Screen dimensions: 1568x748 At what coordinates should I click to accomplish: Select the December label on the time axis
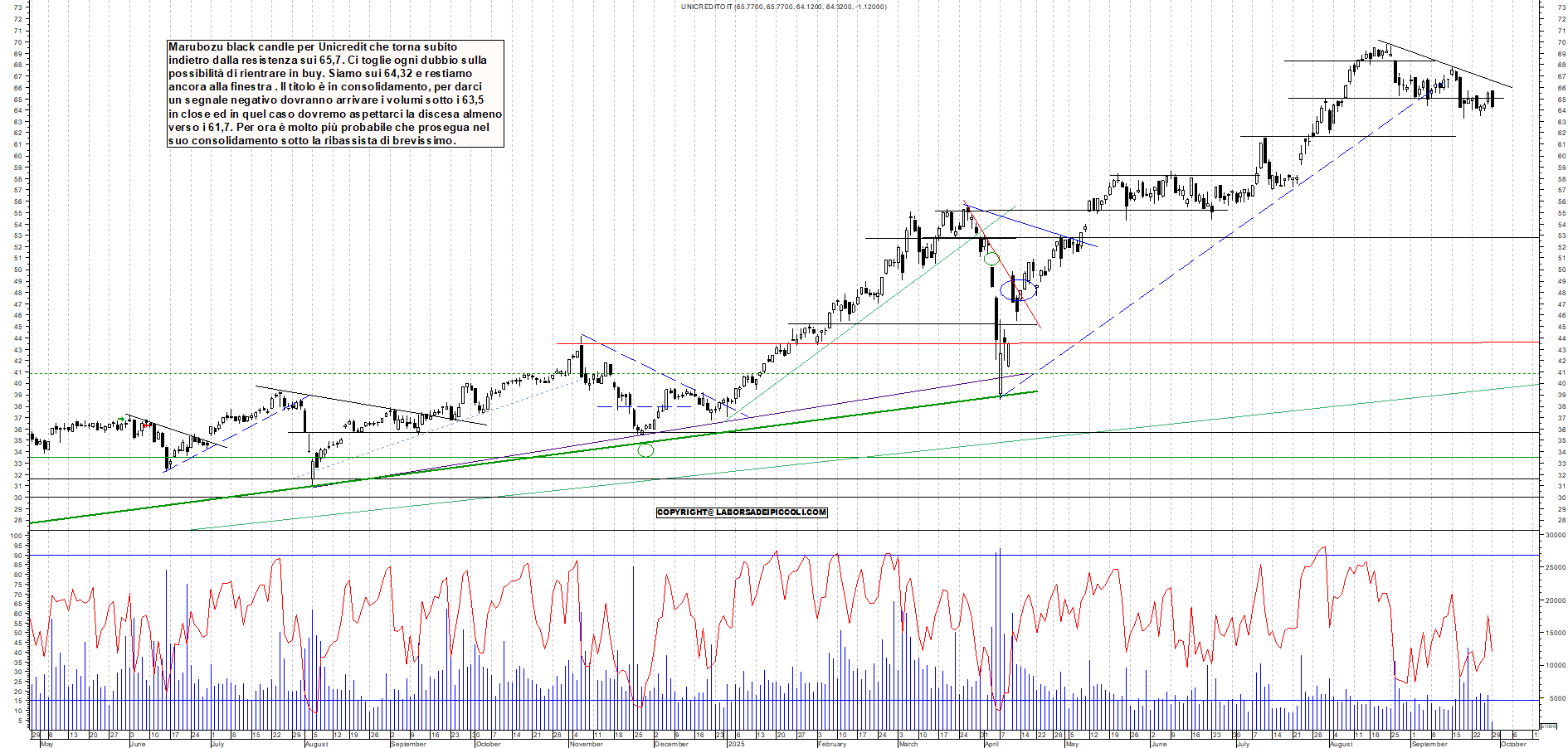(x=671, y=744)
